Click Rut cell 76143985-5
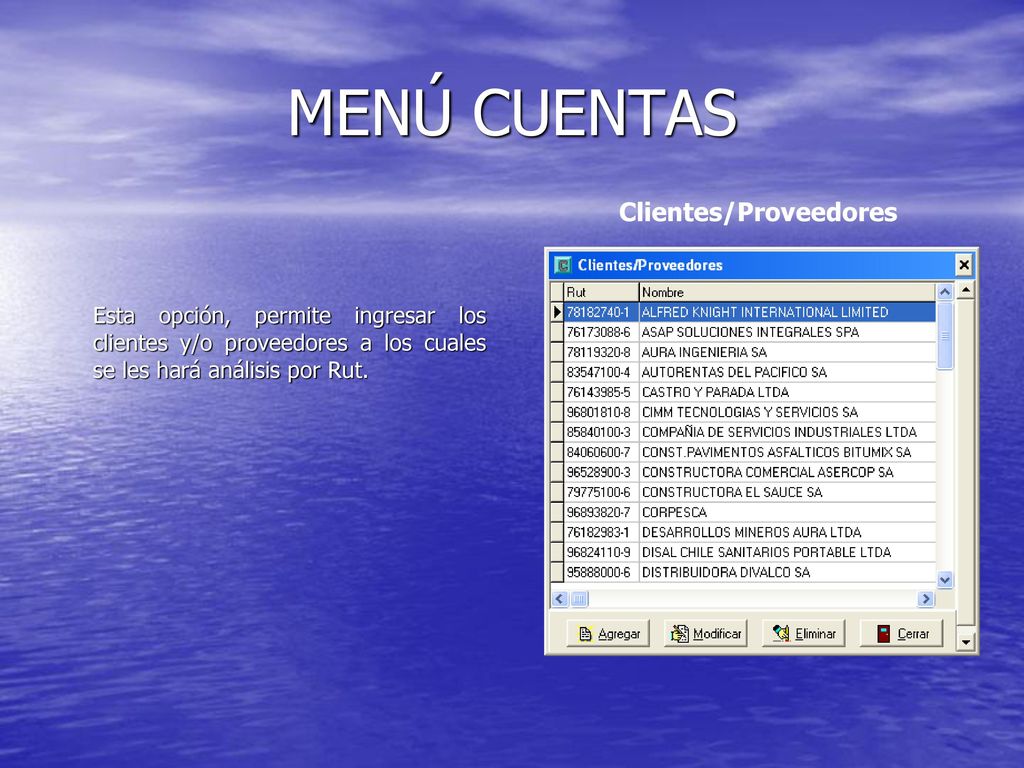 (x=601, y=392)
